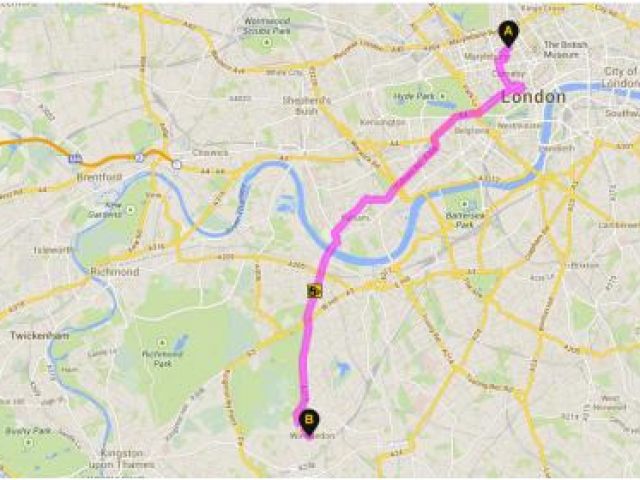
Task: Select the Twickenham place label
Action: 40,336
